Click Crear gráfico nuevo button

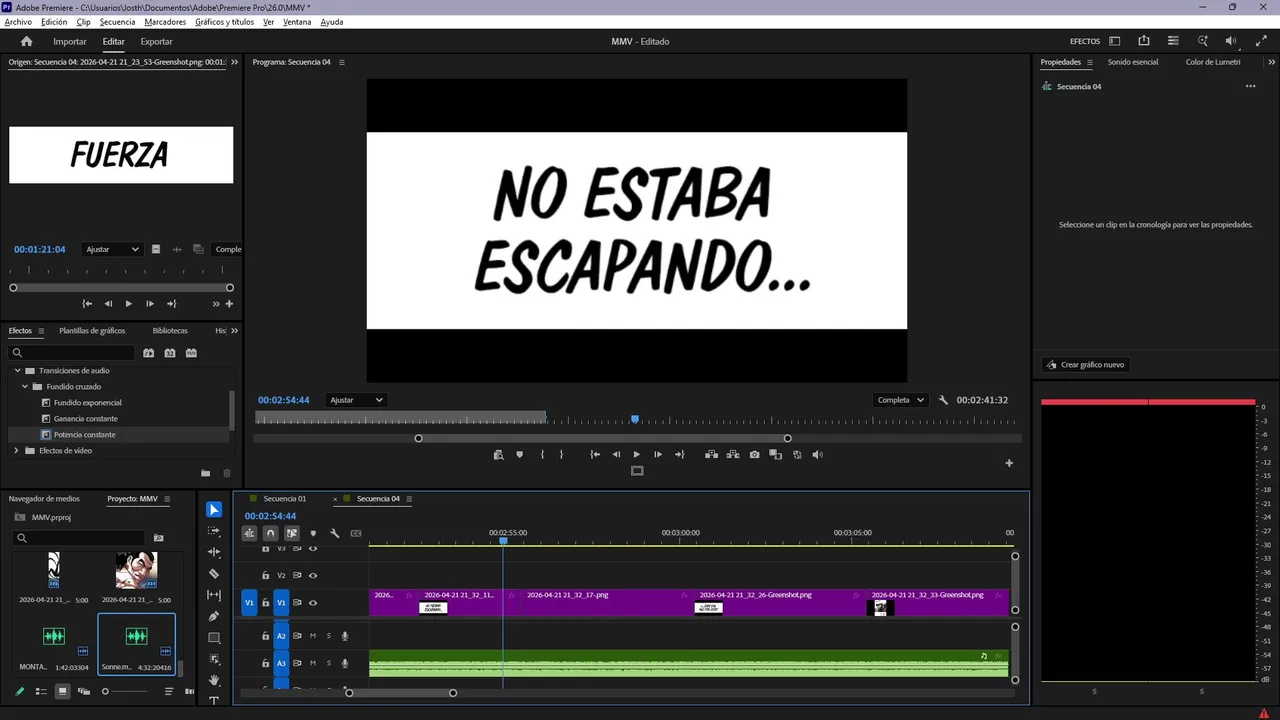point(1086,365)
